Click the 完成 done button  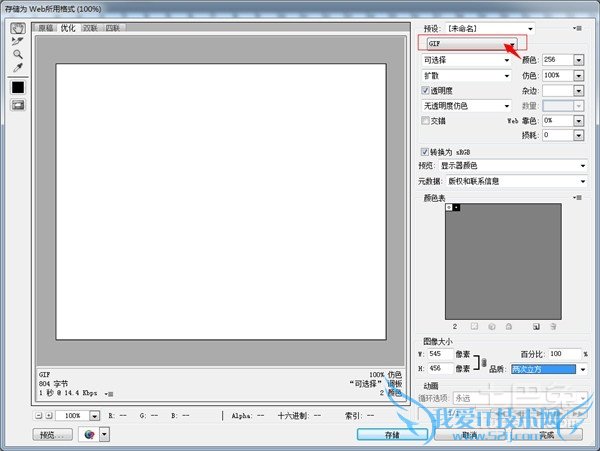click(x=547, y=435)
